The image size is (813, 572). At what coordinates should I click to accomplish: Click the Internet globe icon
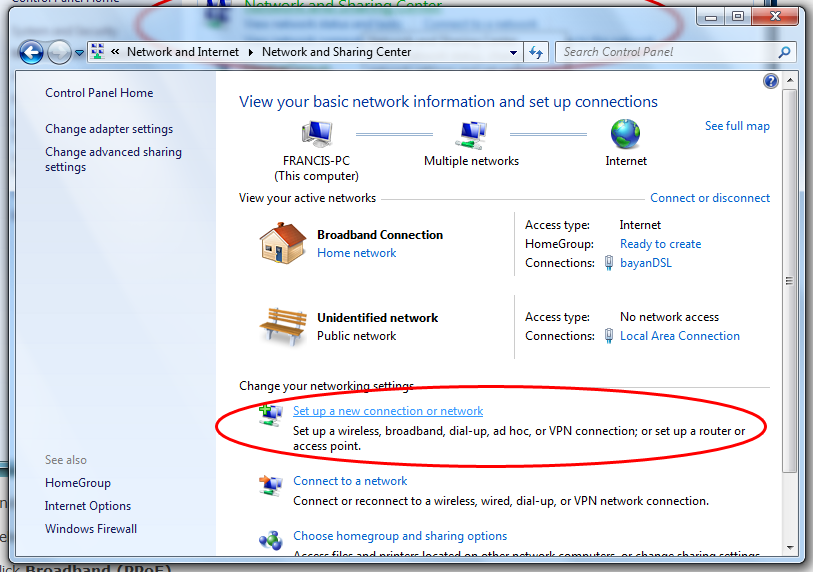[x=625, y=133]
